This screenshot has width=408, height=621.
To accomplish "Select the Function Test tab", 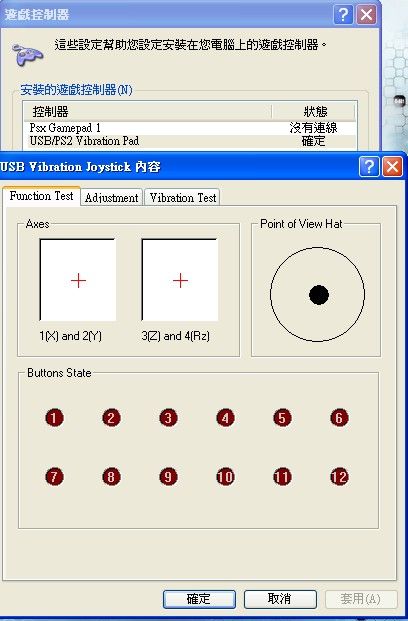I will [x=41, y=196].
